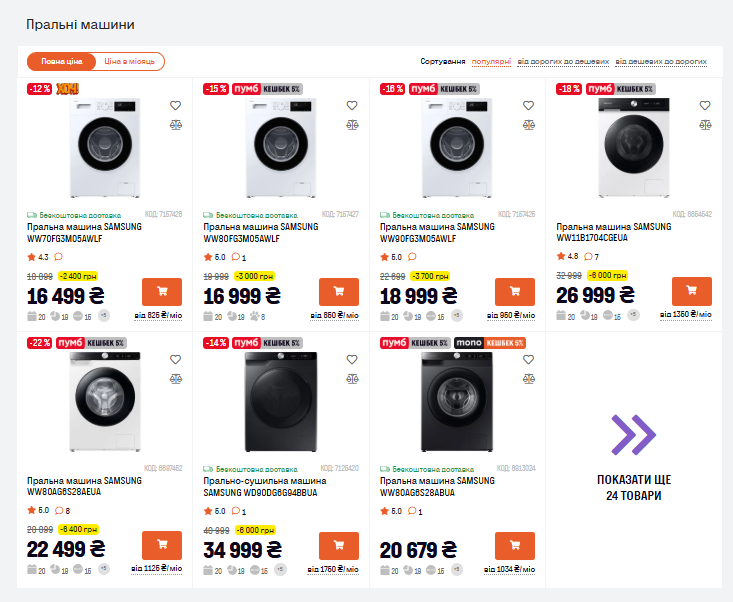This screenshot has height=602, width=733.
Task: Sort 'від дорогих до дешевих'
Action: (563, 62)
